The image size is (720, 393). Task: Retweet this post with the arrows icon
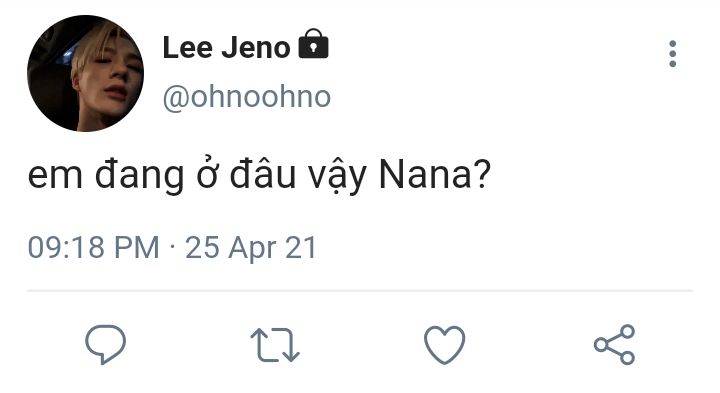275,345
